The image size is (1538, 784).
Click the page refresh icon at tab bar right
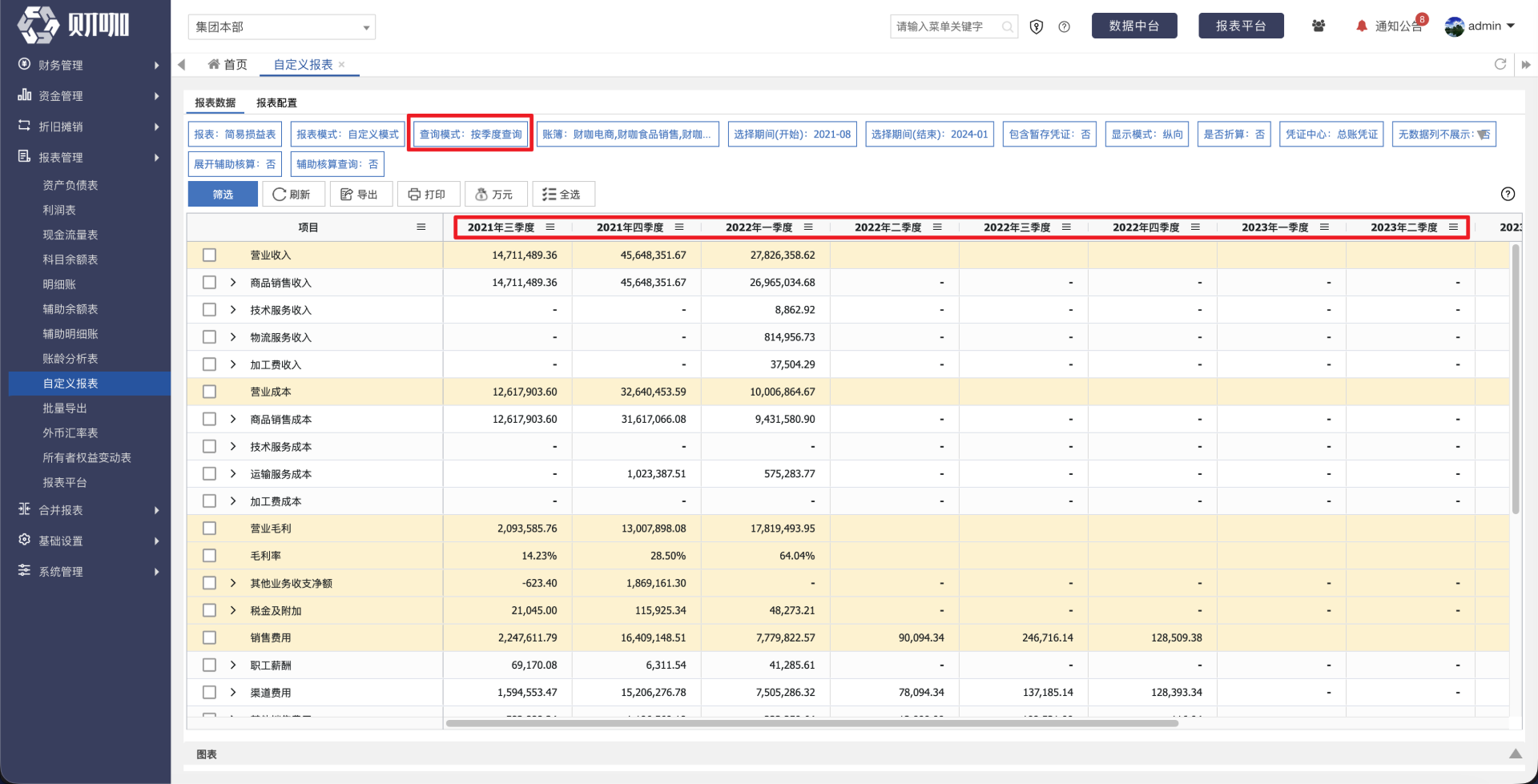tap(1500, 64)
